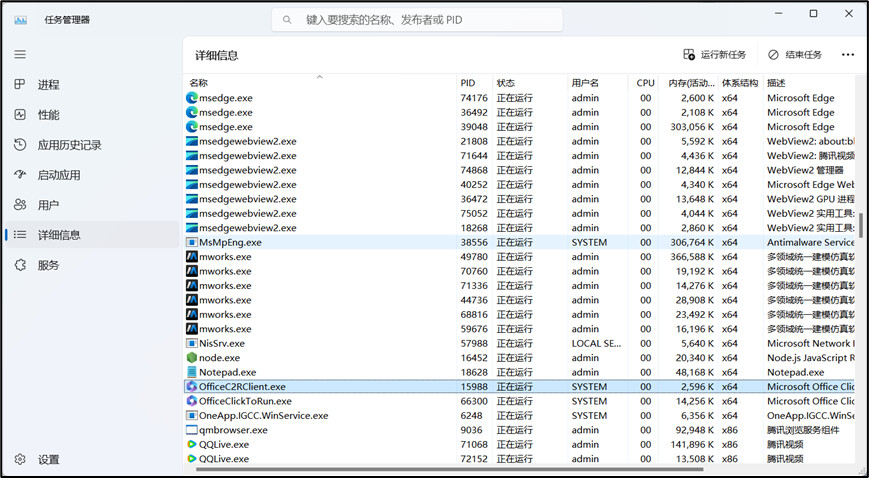
Task: Select QQLive.exe icon with PID 71068
Action: (x=192, y=444)
